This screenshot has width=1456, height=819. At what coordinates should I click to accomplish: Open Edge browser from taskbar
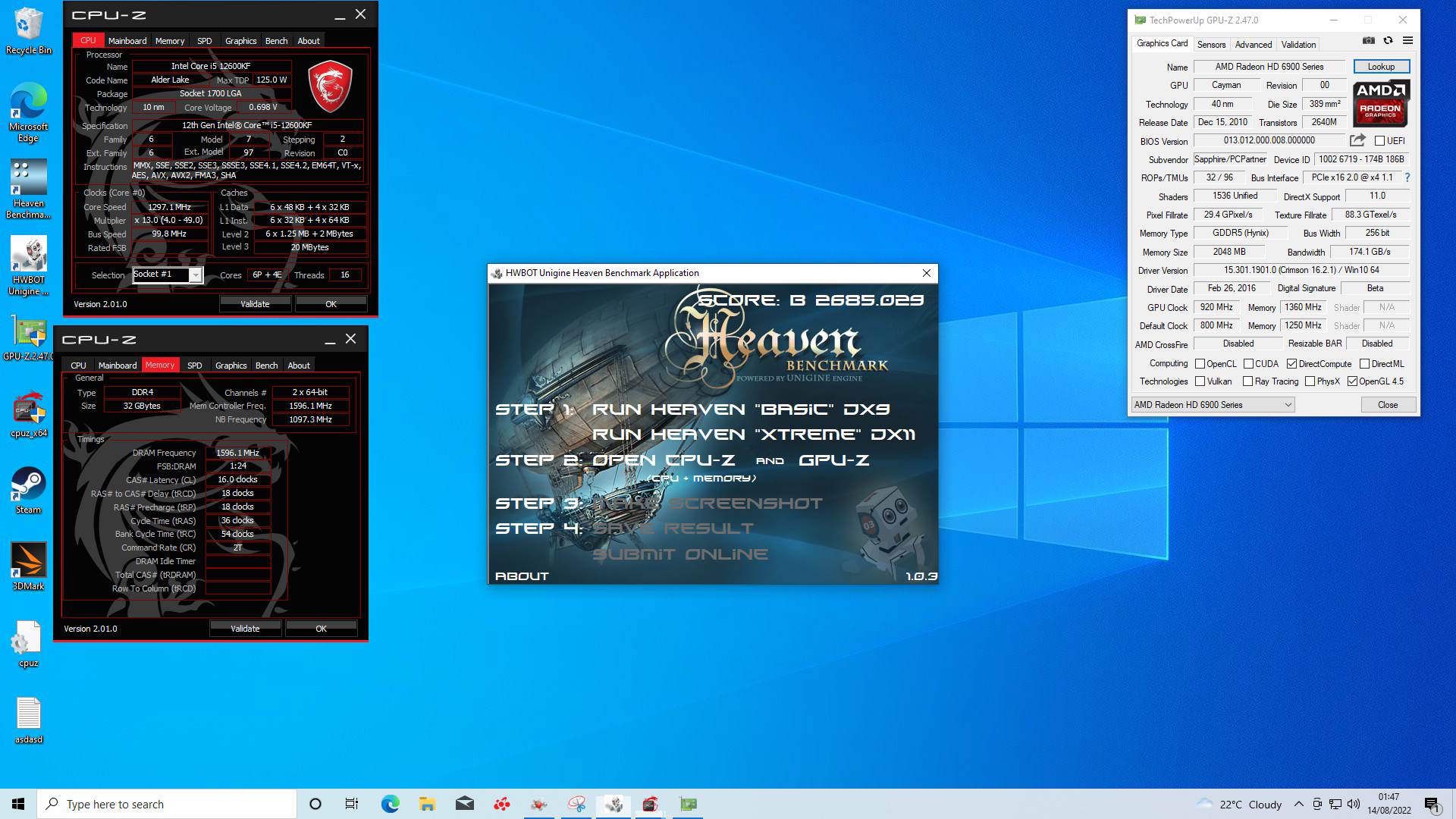click(x=390, y=804)
